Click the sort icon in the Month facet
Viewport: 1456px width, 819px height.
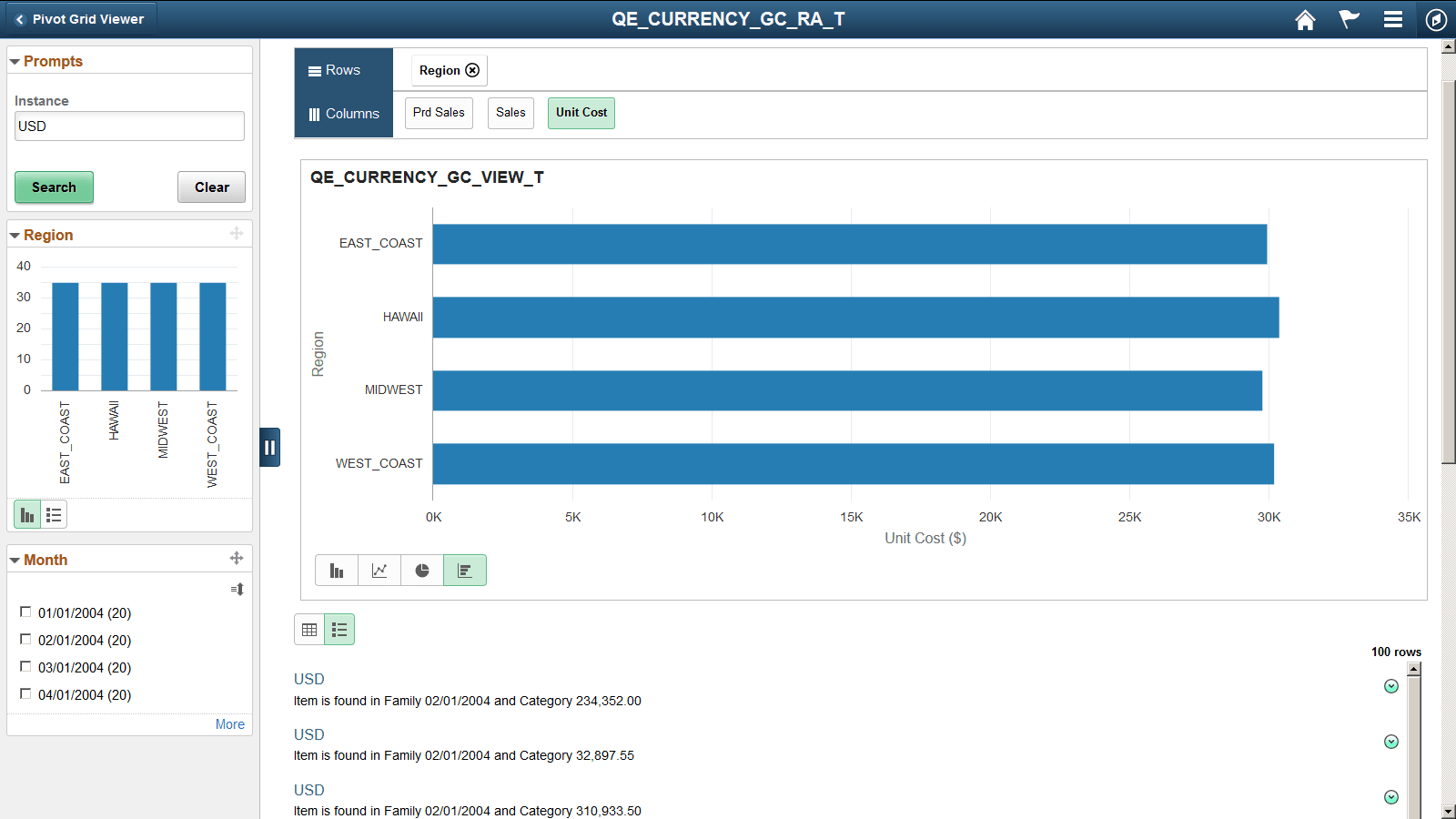coord(237,589)
